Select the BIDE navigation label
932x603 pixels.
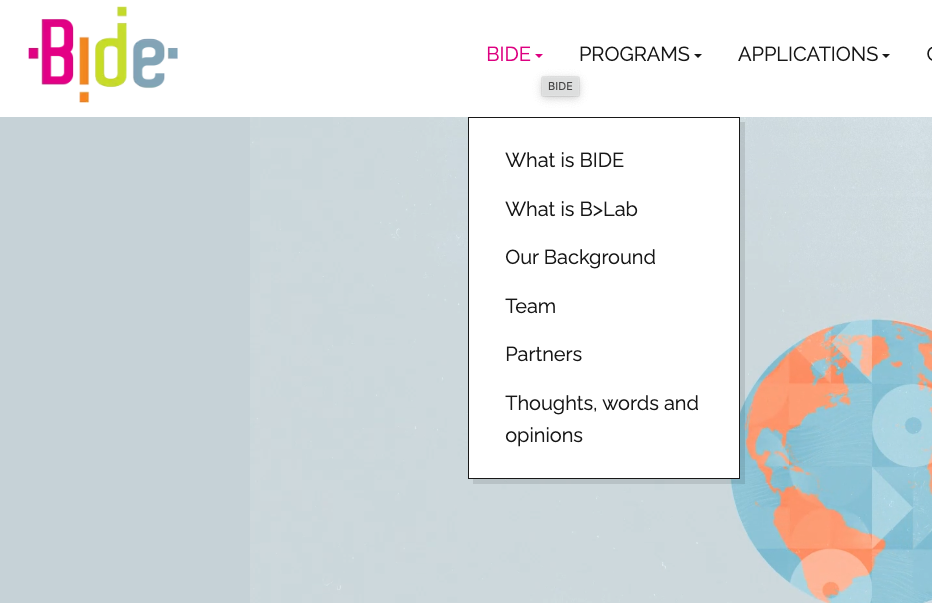pos(508,55)
